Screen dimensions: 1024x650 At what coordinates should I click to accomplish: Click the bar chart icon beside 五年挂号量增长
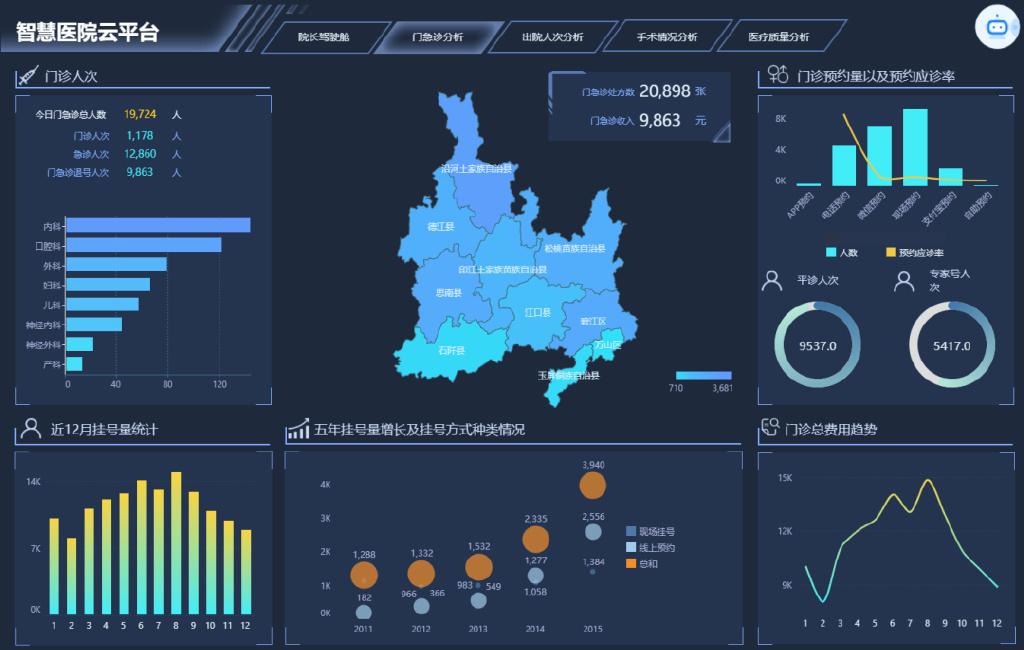[x=297, y=430]
